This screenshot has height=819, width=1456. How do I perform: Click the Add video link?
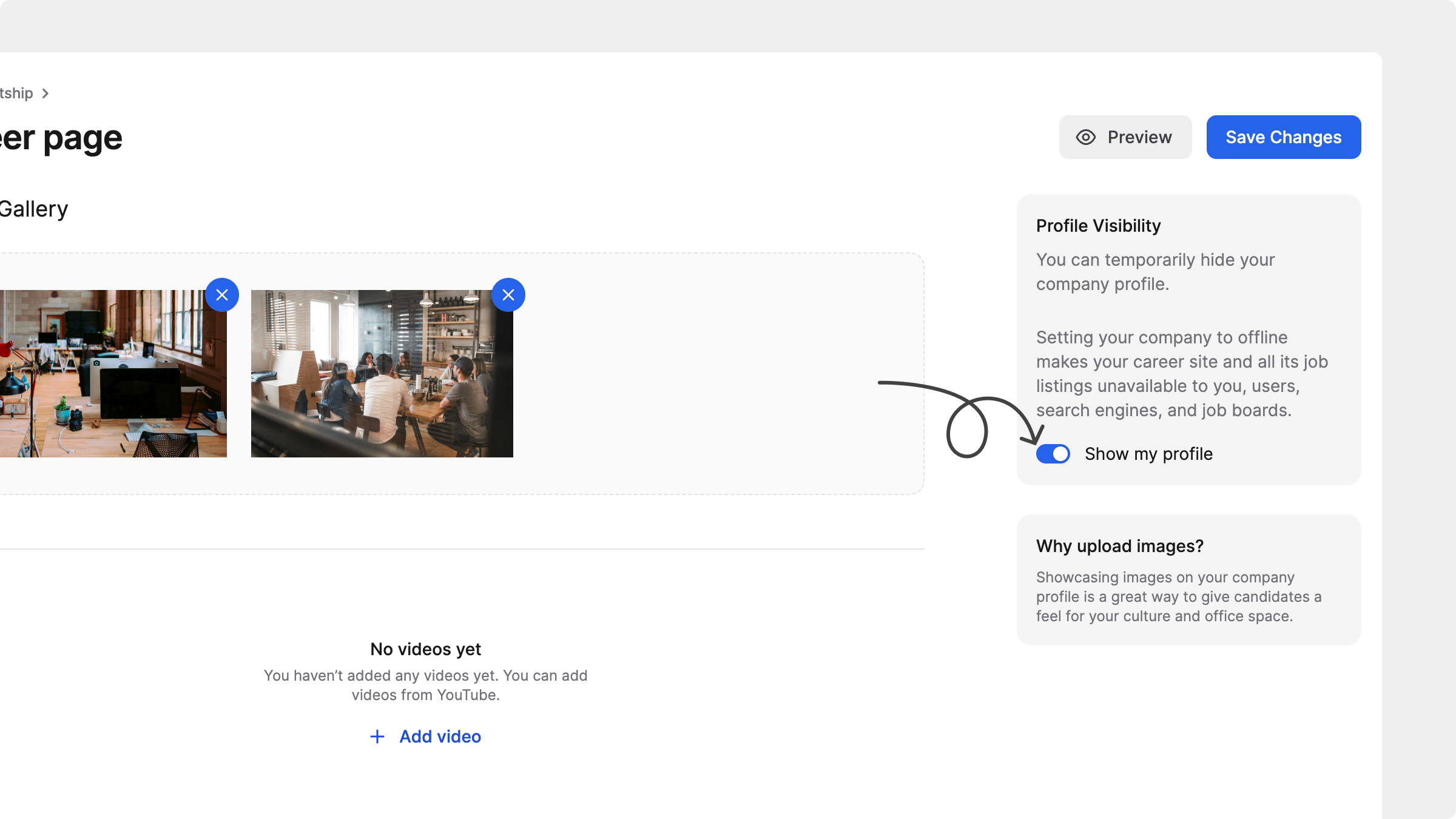(x=440, y=736)
